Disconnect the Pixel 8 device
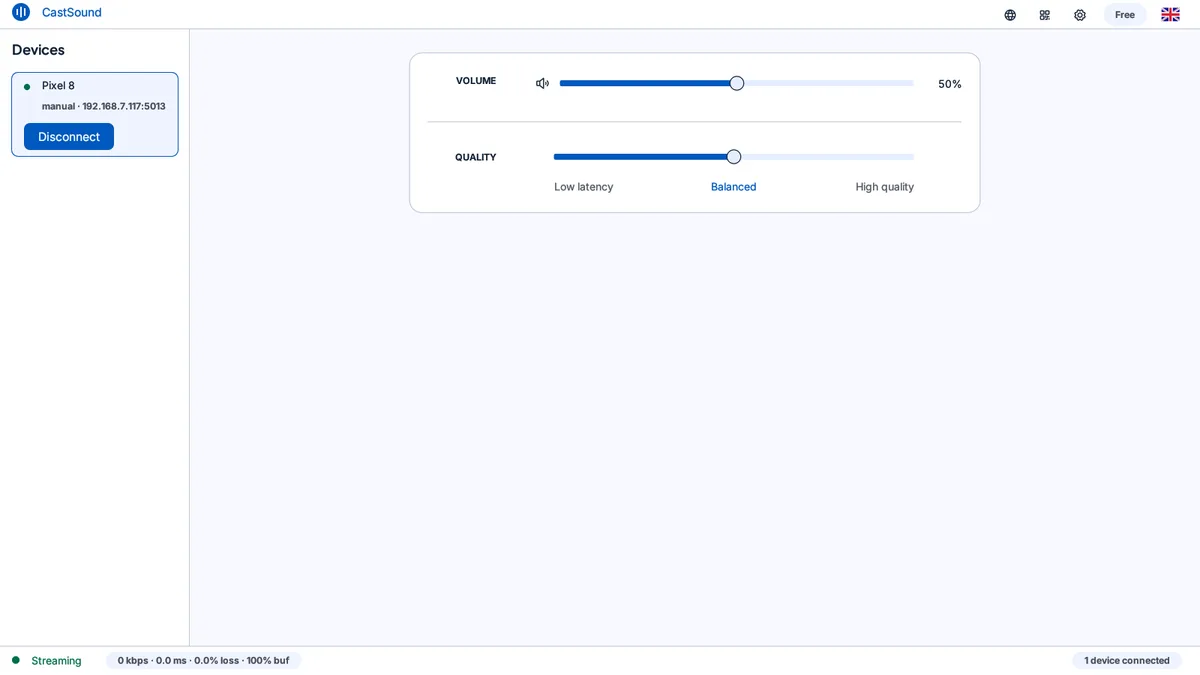The height and width of the screenshot is (675, 1200). tap(69, 137)
